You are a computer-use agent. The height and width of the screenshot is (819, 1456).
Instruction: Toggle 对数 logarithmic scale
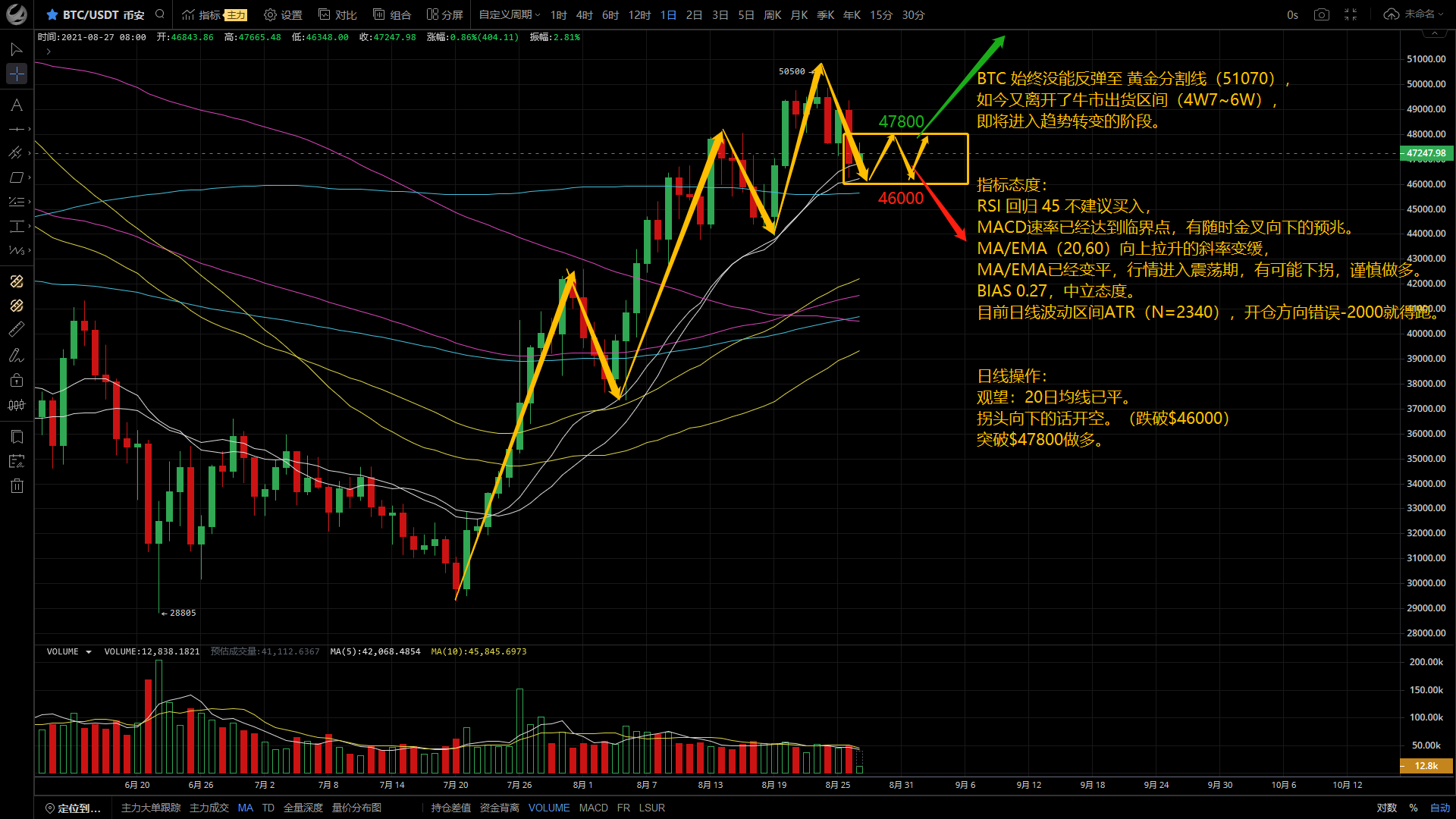coord(1386,808)
